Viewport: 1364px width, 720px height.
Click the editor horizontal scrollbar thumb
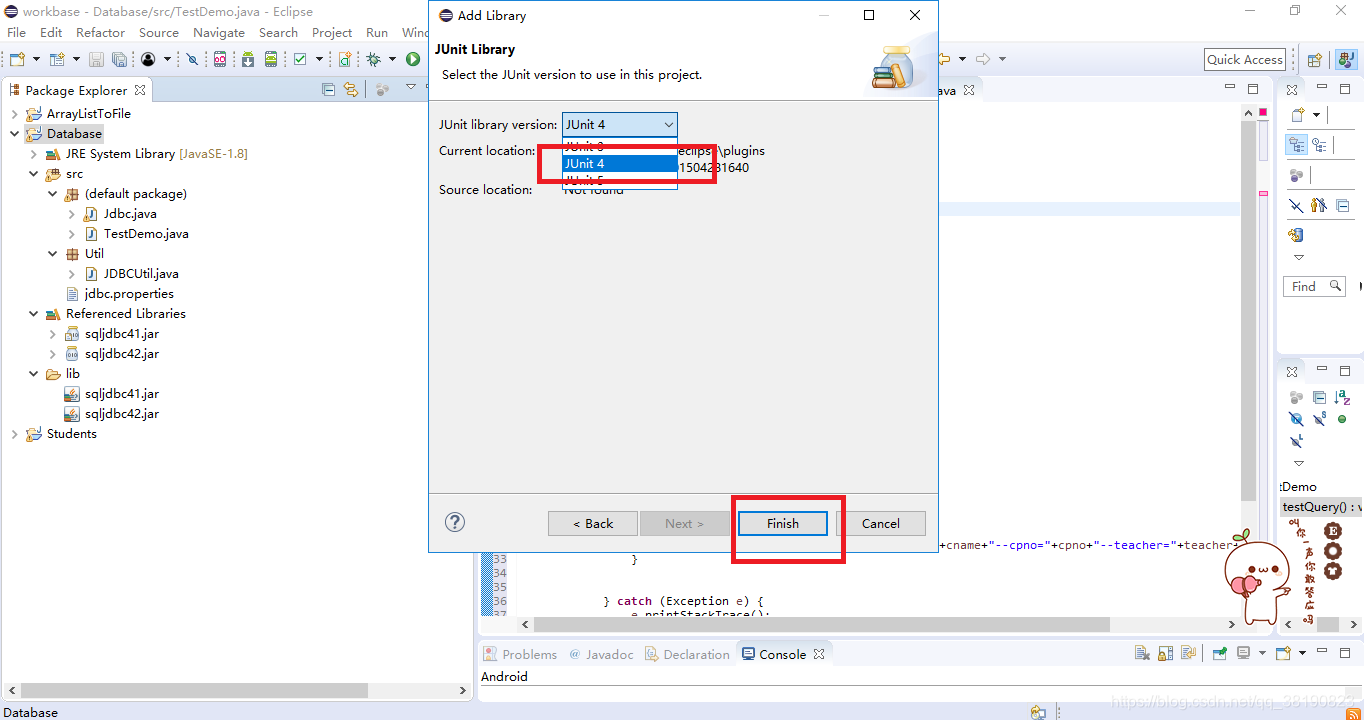tap(822, 624)
